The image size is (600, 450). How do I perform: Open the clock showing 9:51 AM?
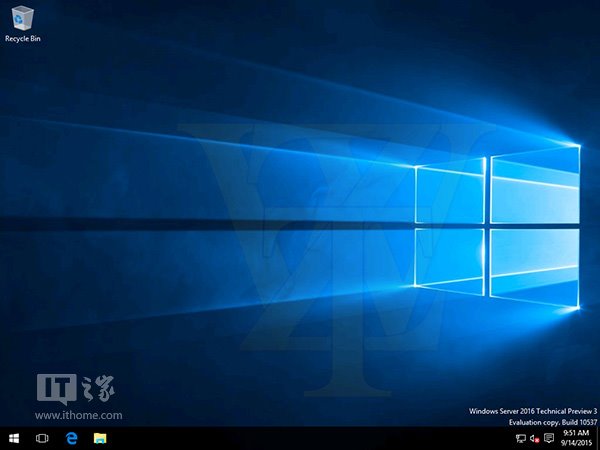pyautogui.click(x=576, y=438)
